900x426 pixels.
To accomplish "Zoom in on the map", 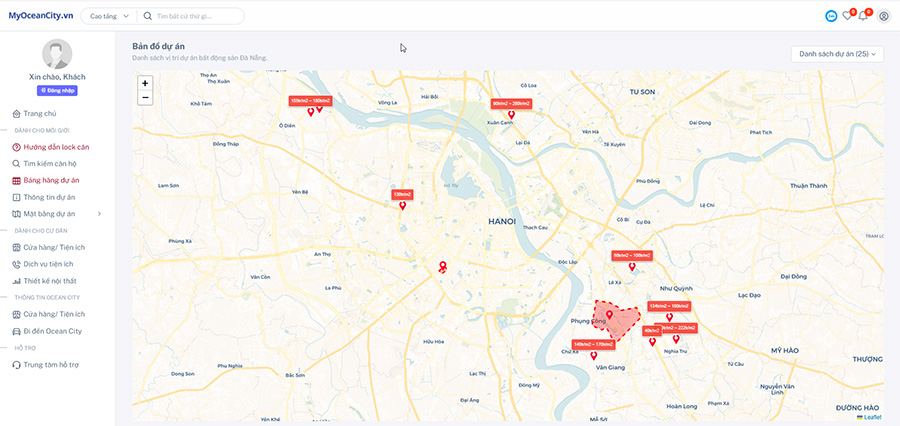I will [145, 84].
